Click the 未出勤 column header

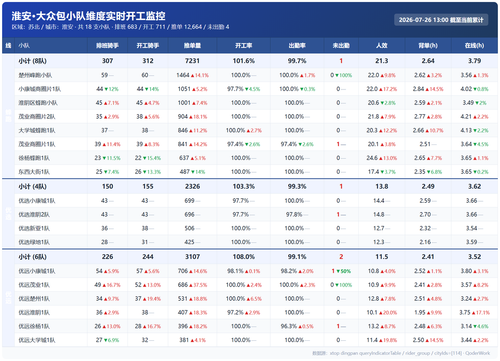point(341,46)
